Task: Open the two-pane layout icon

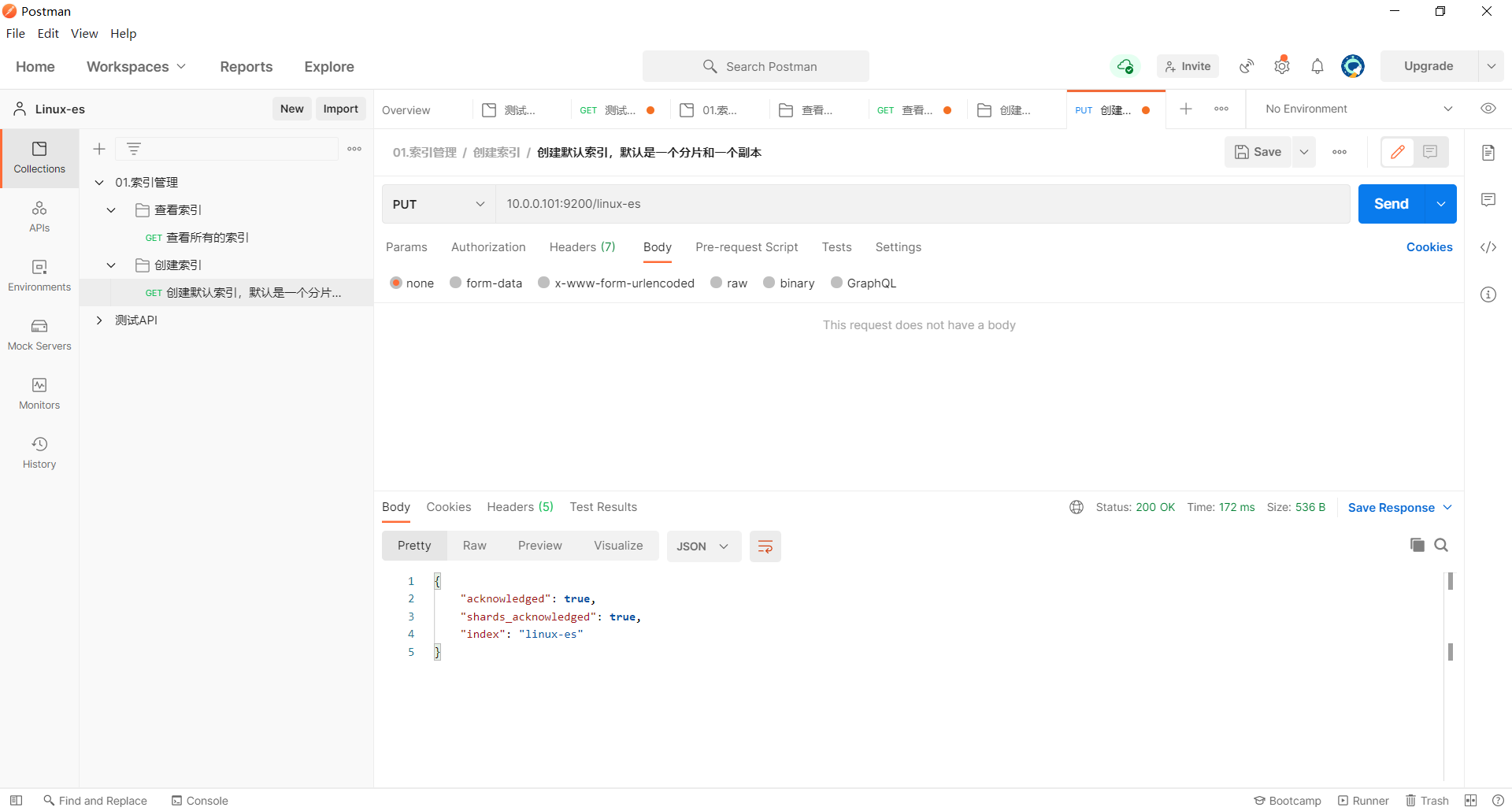Action: click(x=1470, y=801)
